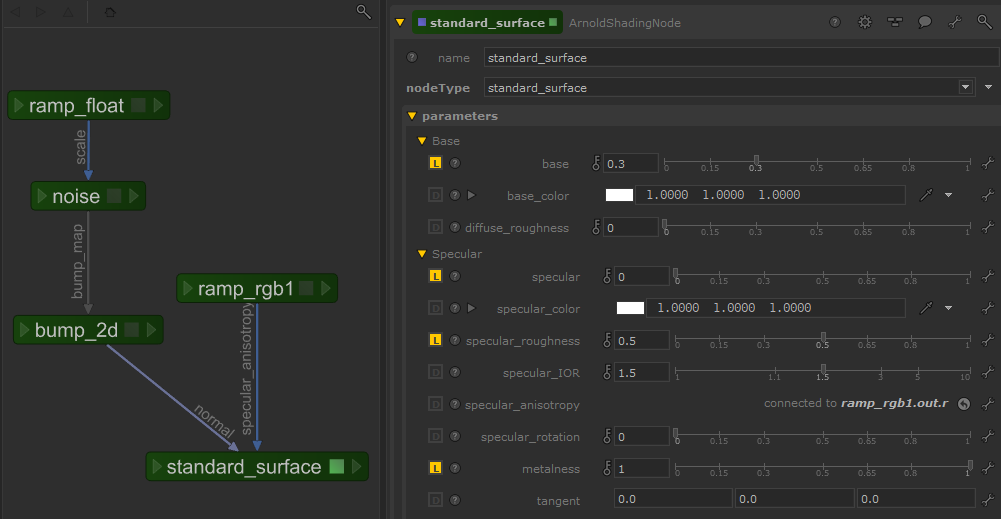Click the node hierarchy icon next to gear
The height and width of the screenshot is (519, 1001).
pos(894,22)
